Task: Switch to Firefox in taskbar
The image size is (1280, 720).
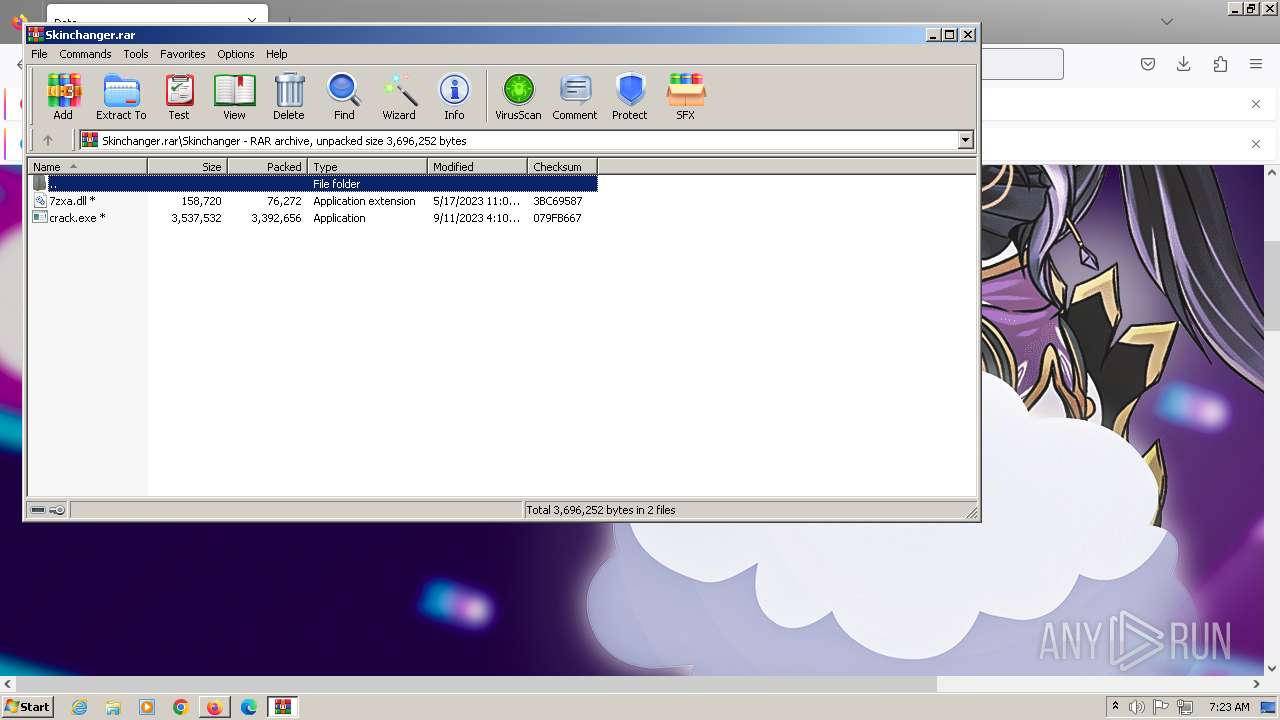Action: 215,707
